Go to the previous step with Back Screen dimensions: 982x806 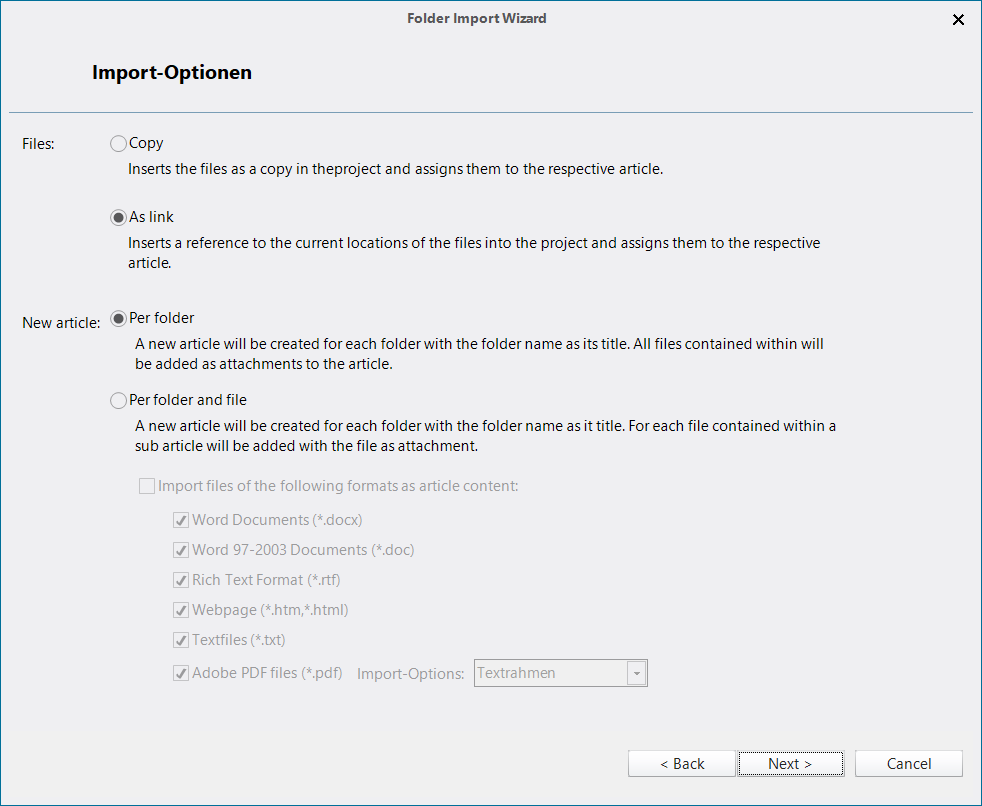[682, 764]
